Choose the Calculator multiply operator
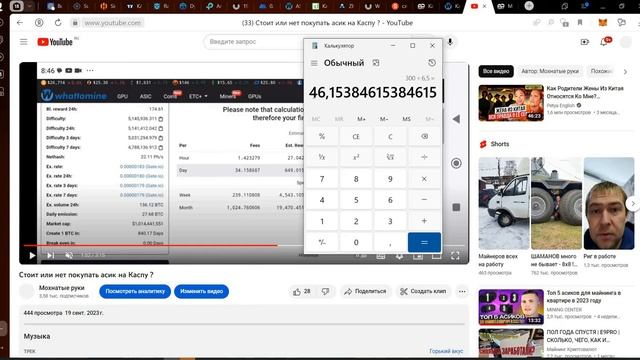Image resolution: width=640 pixels, height=360 pixels. [424, 179]
